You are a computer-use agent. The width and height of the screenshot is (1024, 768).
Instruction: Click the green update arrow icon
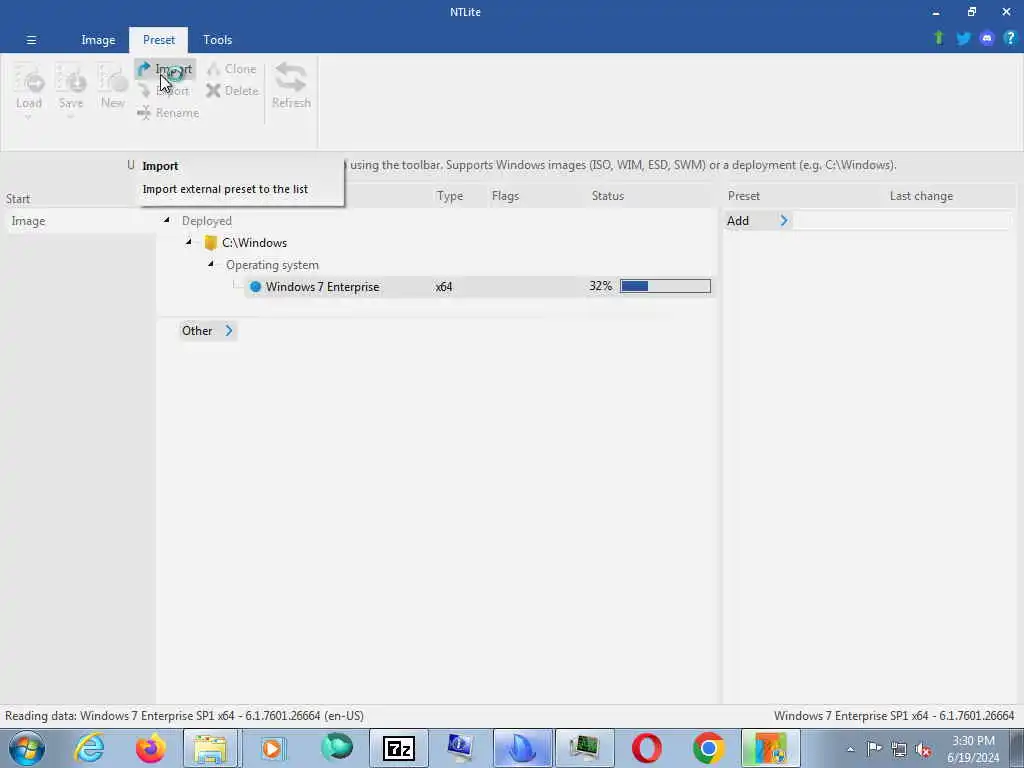click(x=939, y=39)
